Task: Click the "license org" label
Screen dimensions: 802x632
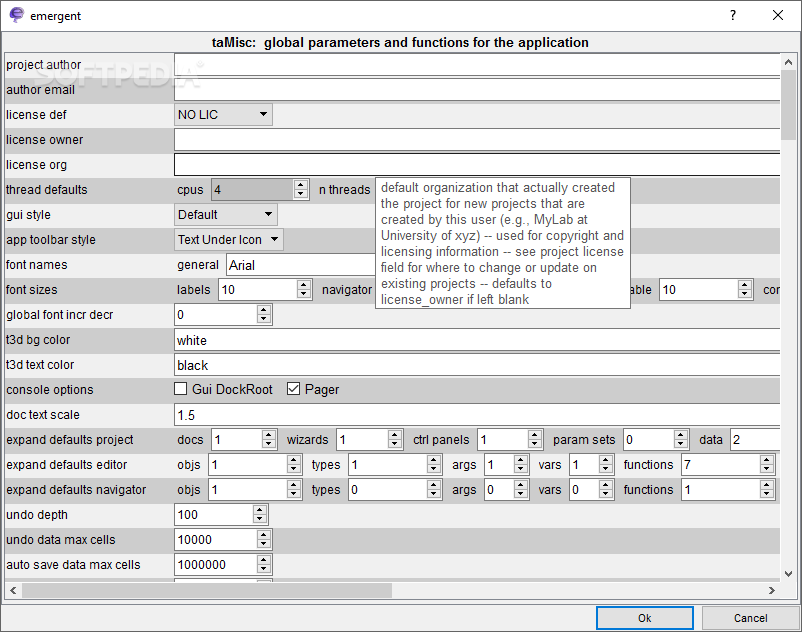Action: tap(36, 165)
